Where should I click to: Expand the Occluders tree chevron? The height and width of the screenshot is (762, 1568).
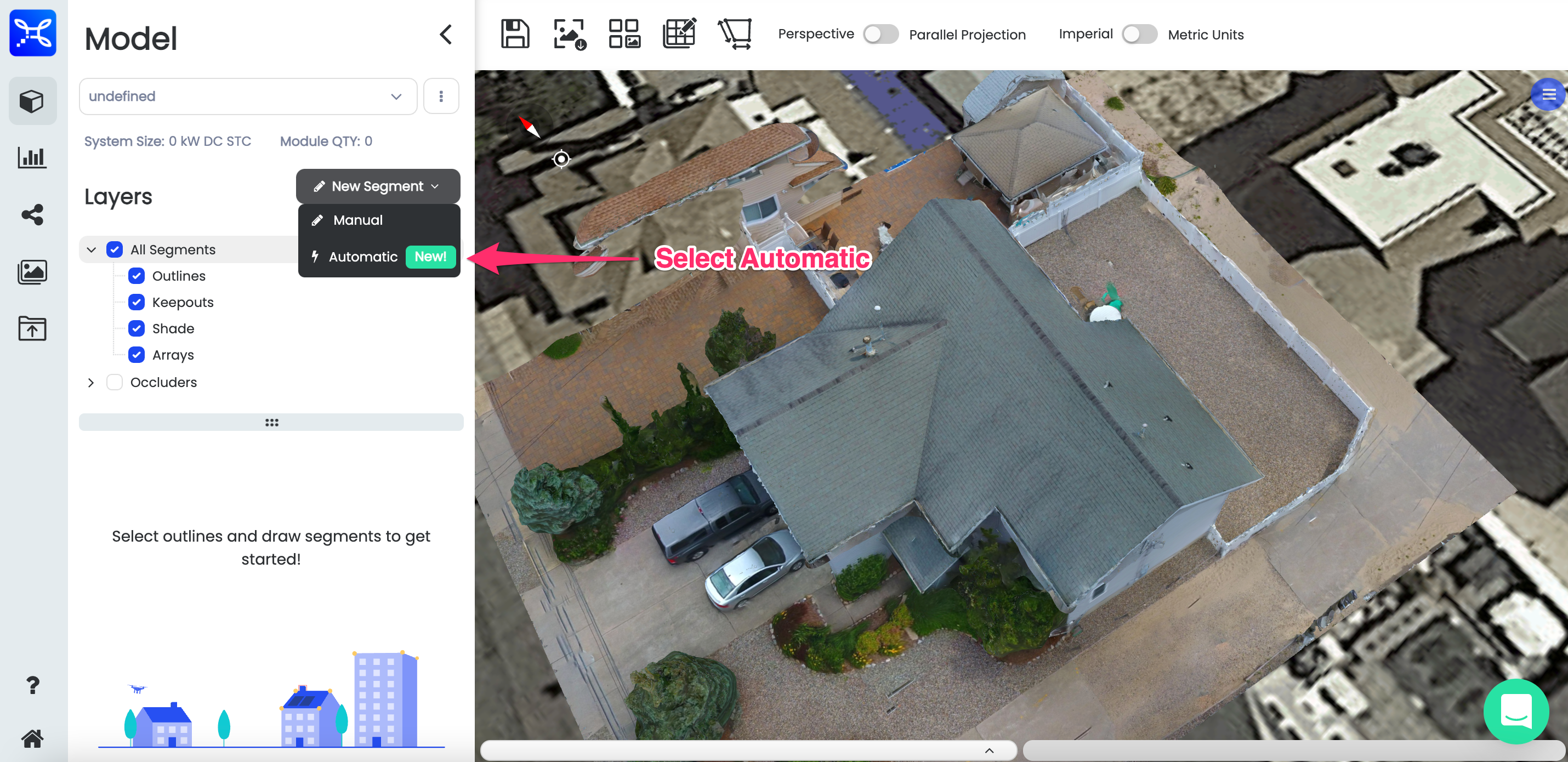(x=90, y=382)
